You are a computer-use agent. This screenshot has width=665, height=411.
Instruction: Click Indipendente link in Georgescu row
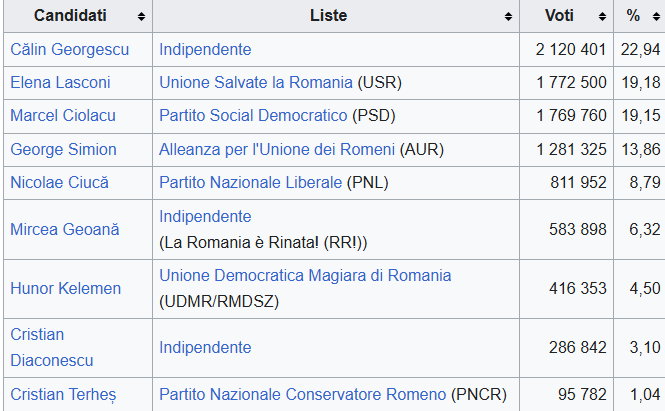205,49
